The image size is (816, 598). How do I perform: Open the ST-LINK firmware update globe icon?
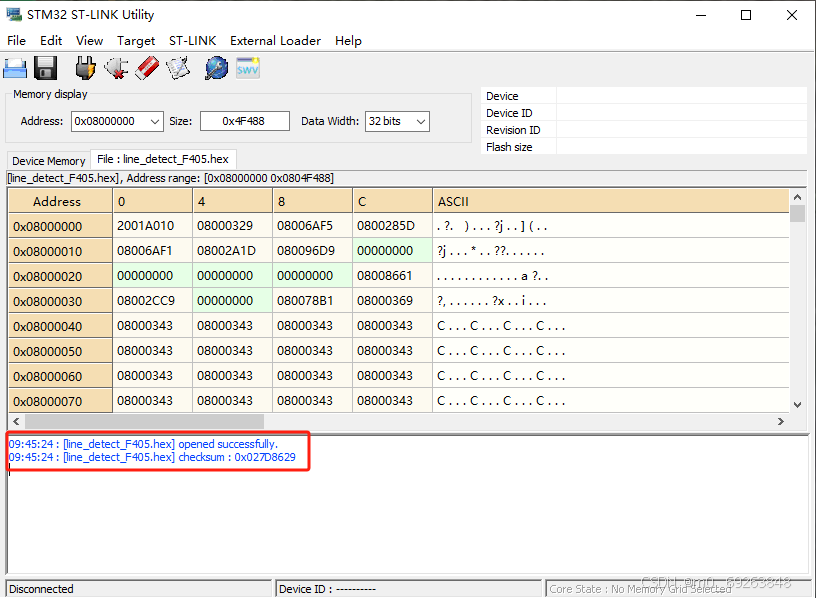[216, 68]
